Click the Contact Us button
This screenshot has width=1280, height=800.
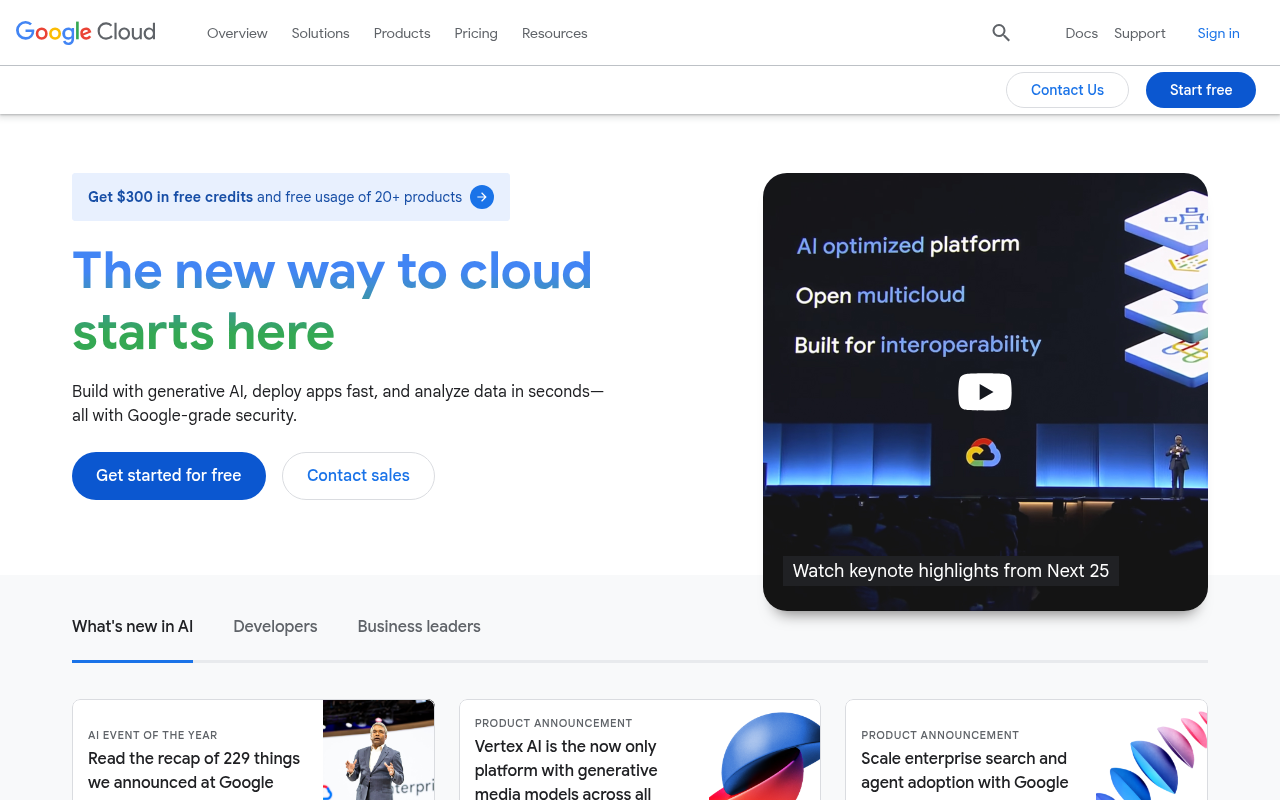coord(1067,90)
